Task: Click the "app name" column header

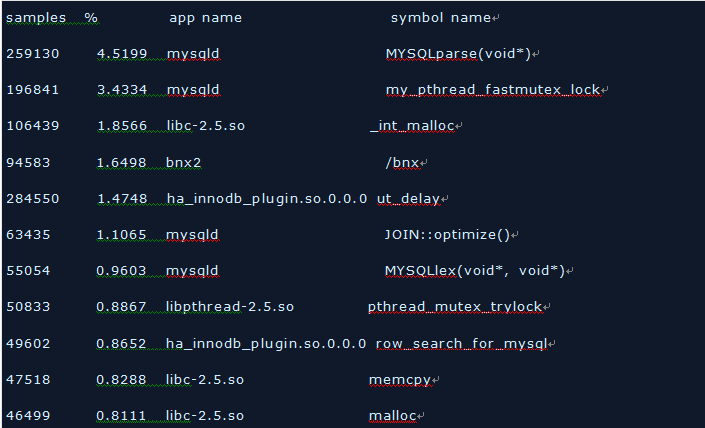Action: point(205,18)
